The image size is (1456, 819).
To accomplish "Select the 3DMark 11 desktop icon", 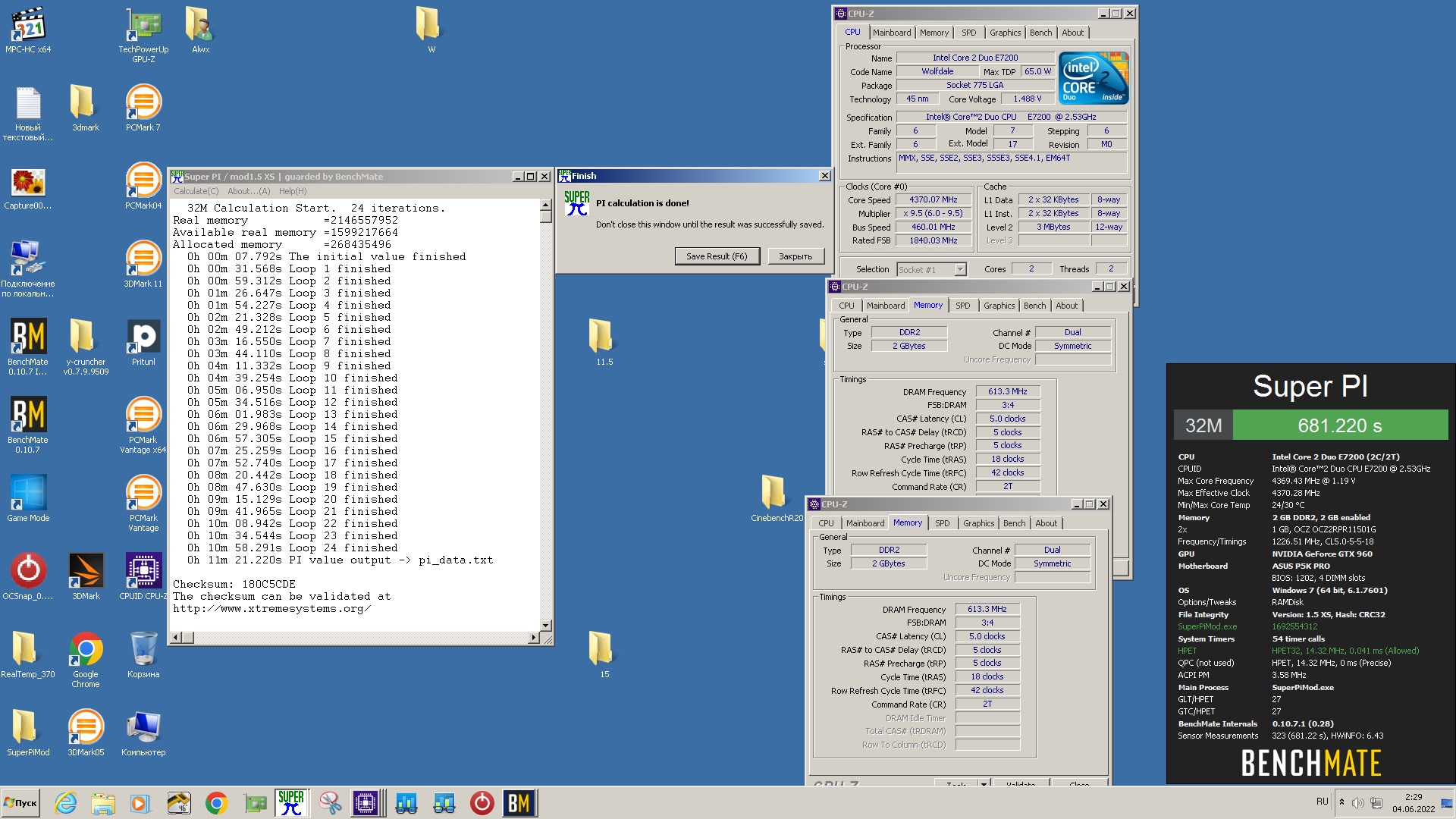I will [x=143, y=264].
